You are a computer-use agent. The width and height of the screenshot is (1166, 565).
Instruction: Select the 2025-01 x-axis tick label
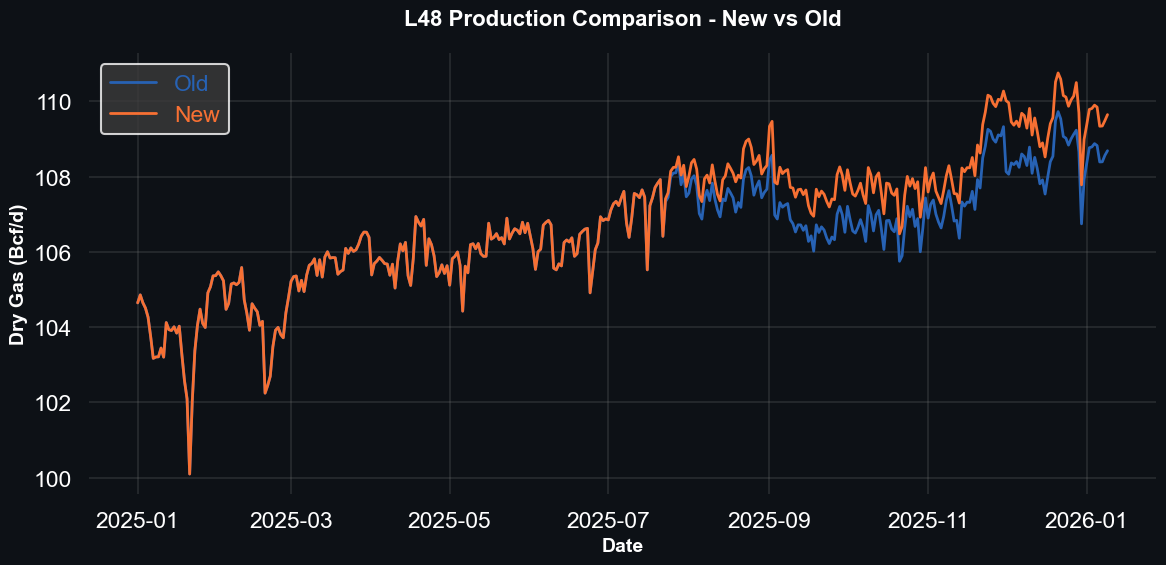pos(138,520)
